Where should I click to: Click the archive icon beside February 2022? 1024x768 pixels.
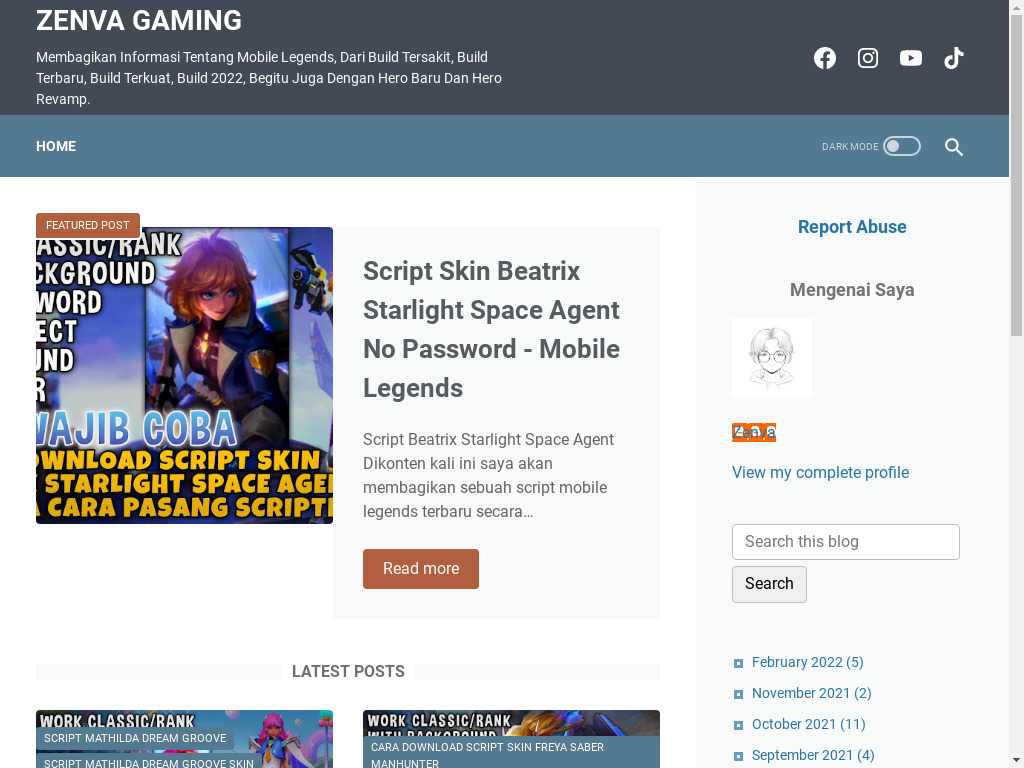tap(739, 664)
